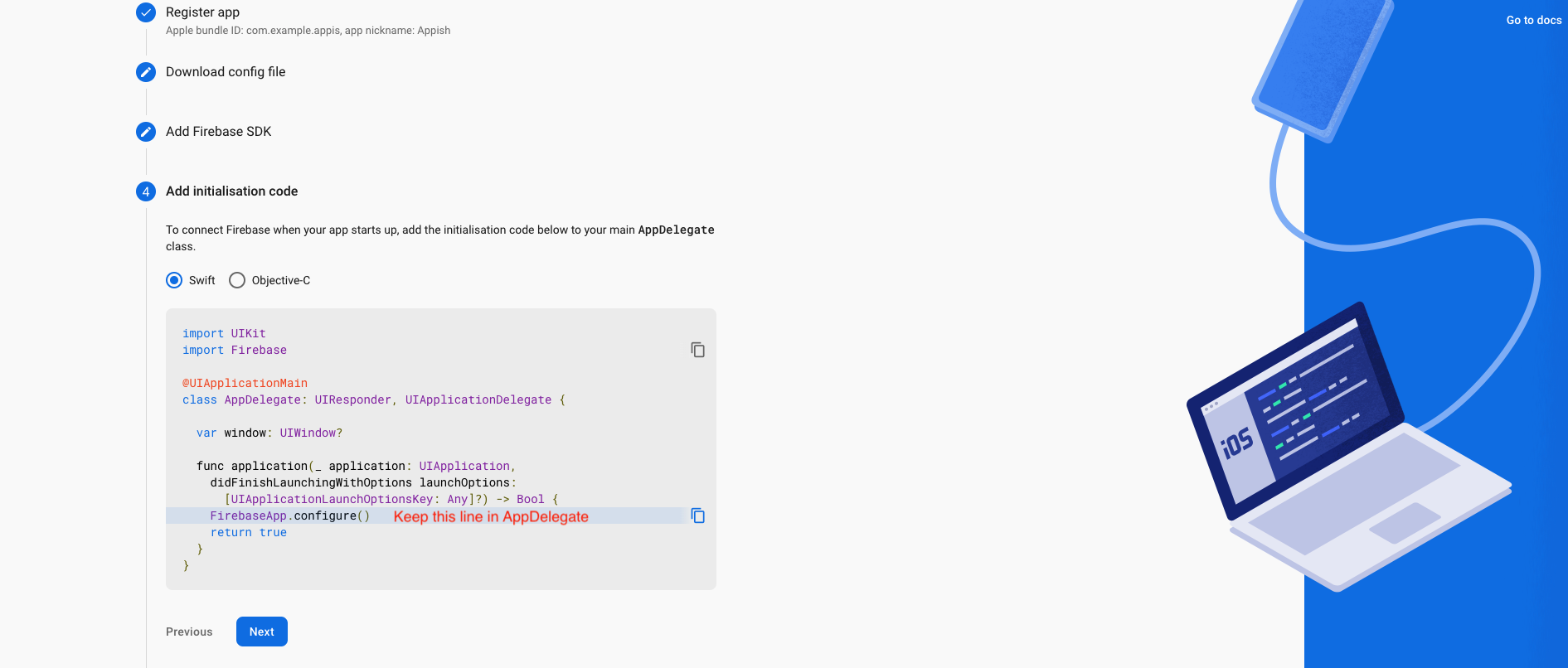This screenshot has width=1568, height=668.
Task: Expand the Register app step
Action: 202,12
